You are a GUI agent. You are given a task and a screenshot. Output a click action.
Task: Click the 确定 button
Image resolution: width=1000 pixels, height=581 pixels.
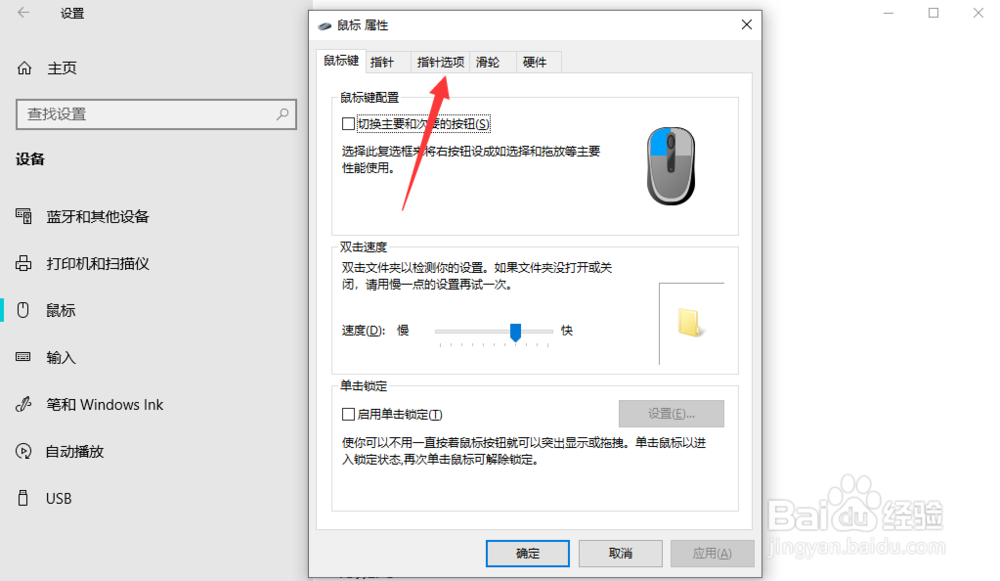(527, 554)
